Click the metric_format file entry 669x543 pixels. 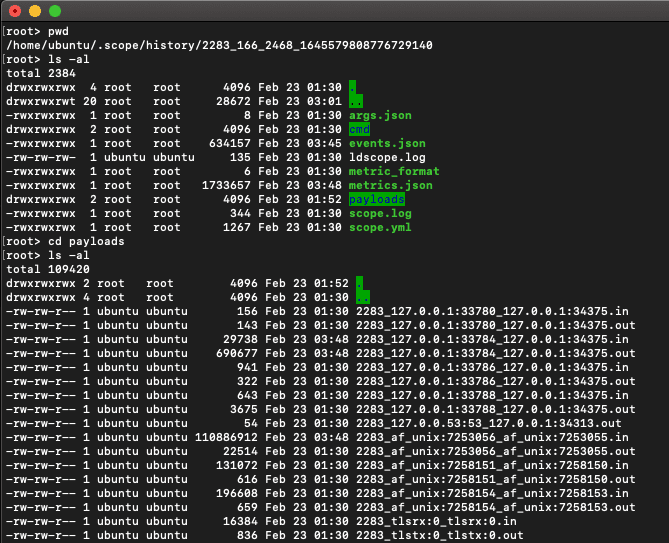click(x=393, y=172)
